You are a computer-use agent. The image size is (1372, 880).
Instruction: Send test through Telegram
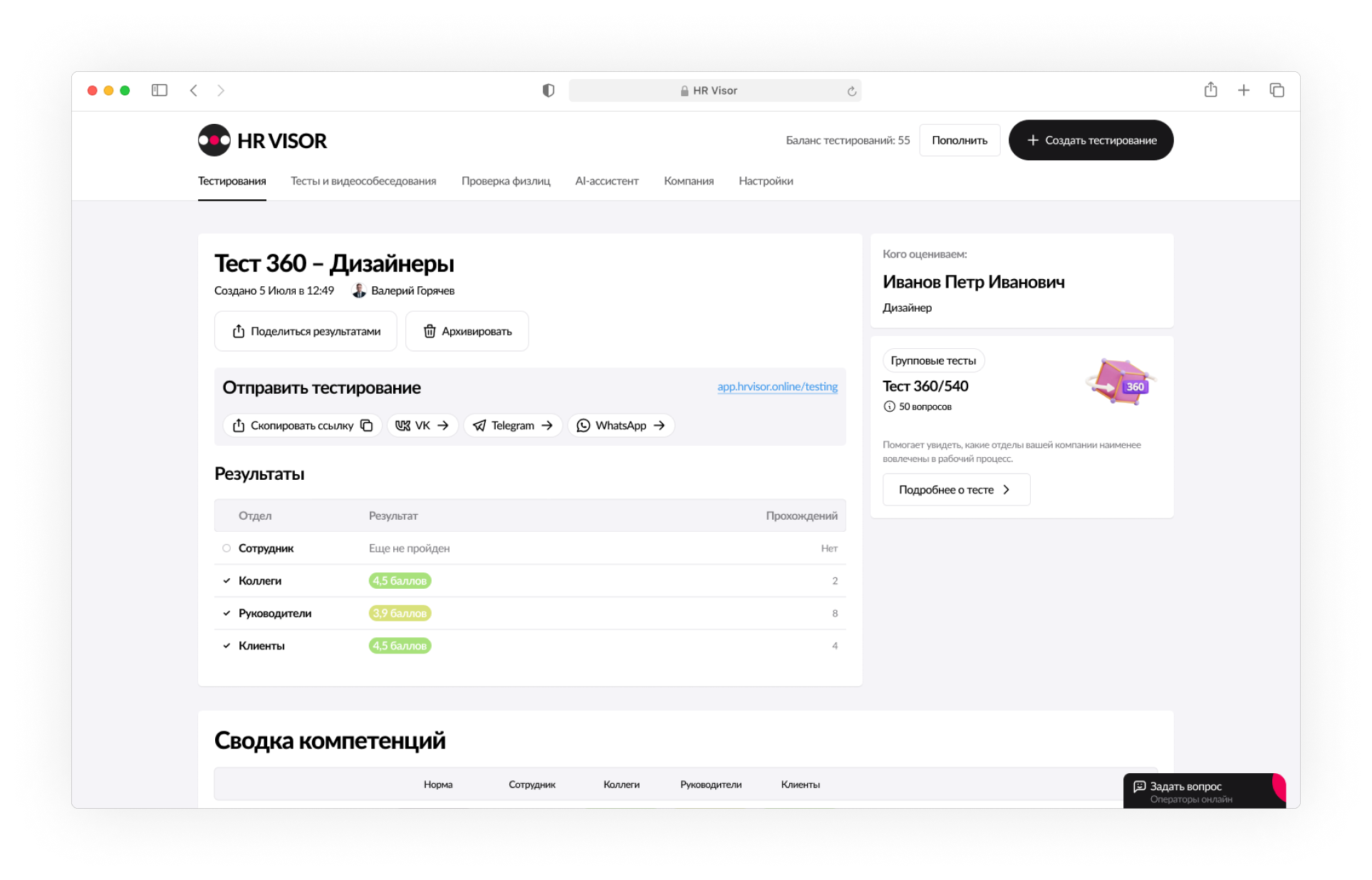point(513,425)
